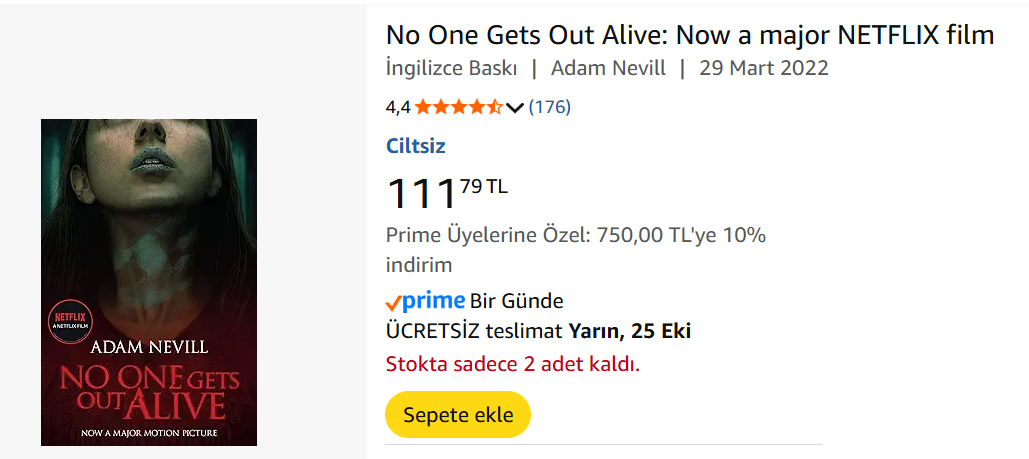The image size is (1029, 459).
Task: Click the 29 Mart 2022 publication date
Action: point(764,69)
